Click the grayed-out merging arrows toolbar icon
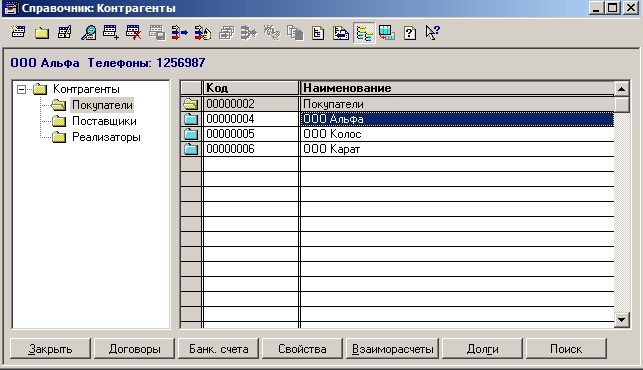Screen dimensions: 643x370 249,32
